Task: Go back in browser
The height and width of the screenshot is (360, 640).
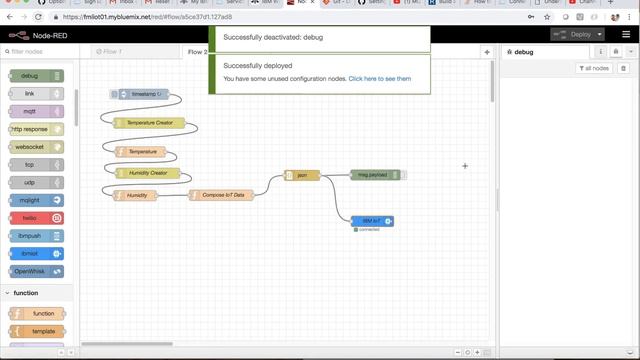Action: (10, 17)
